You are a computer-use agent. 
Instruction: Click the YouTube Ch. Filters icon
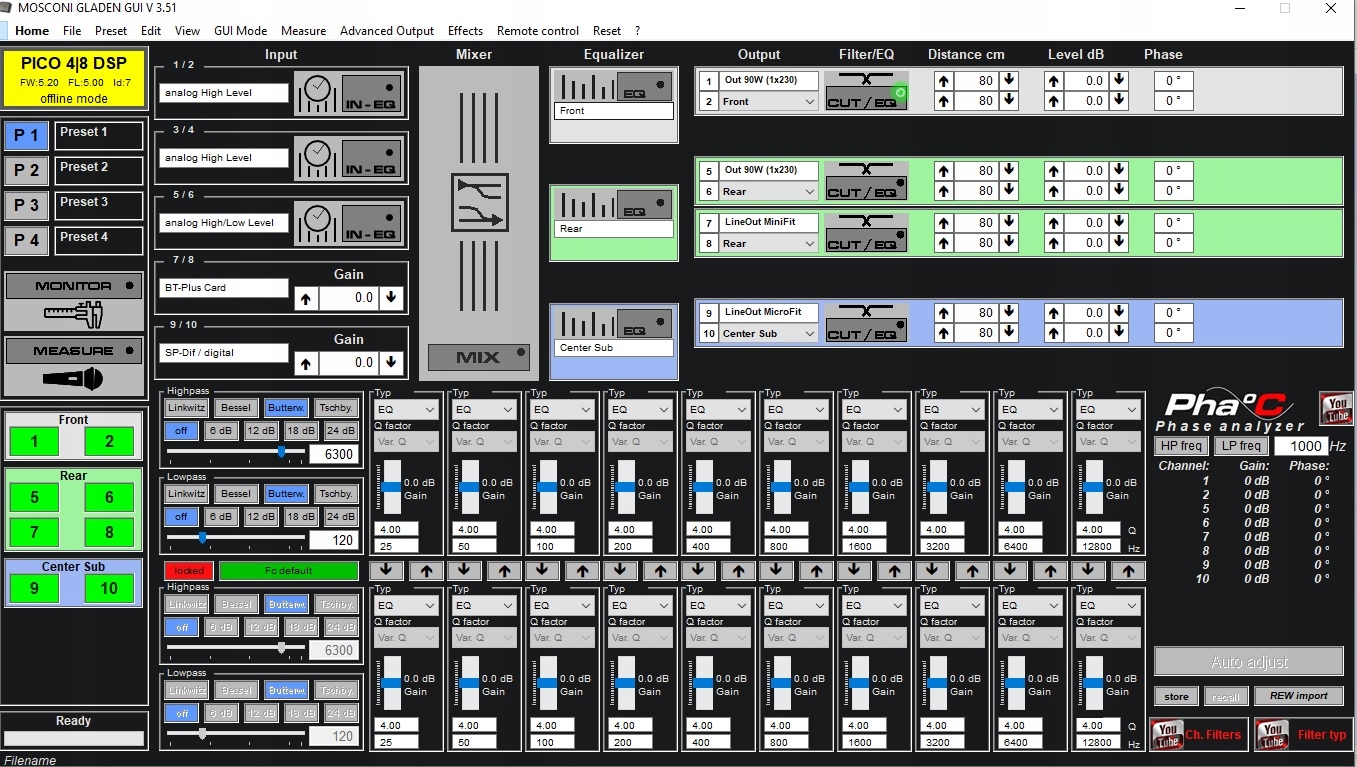tap(1166, 735)
